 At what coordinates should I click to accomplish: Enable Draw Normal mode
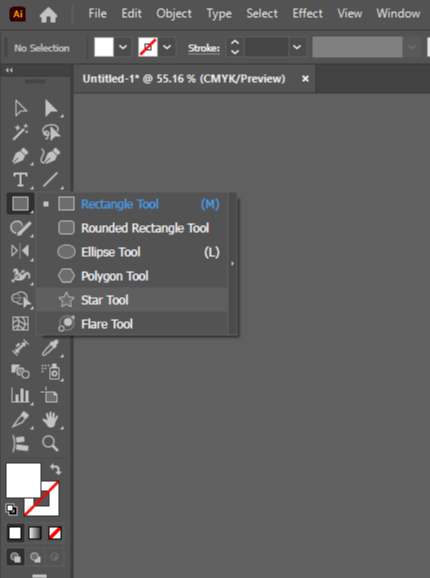(15, 557)
